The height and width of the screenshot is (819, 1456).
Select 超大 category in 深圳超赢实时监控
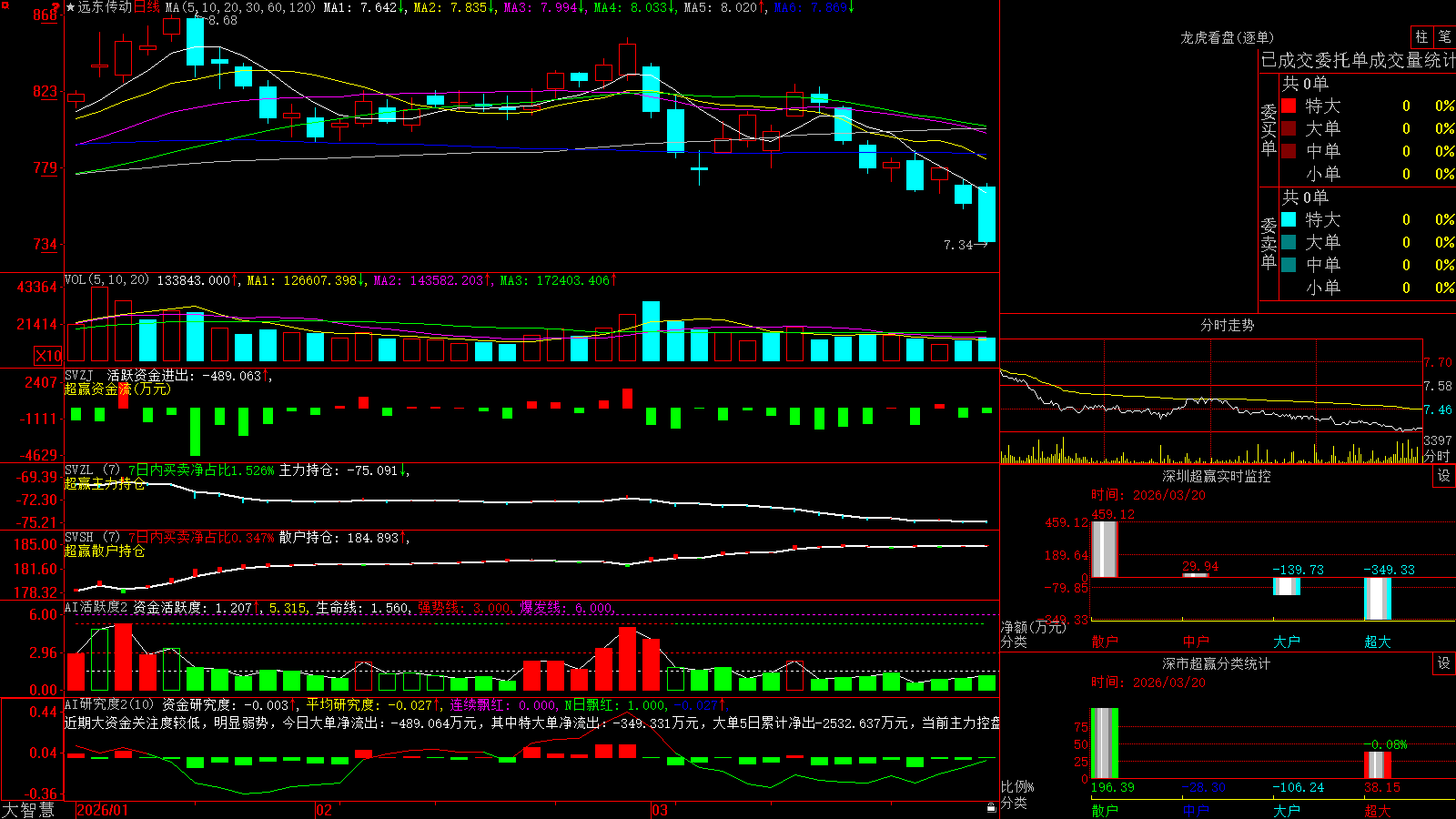1378,642
